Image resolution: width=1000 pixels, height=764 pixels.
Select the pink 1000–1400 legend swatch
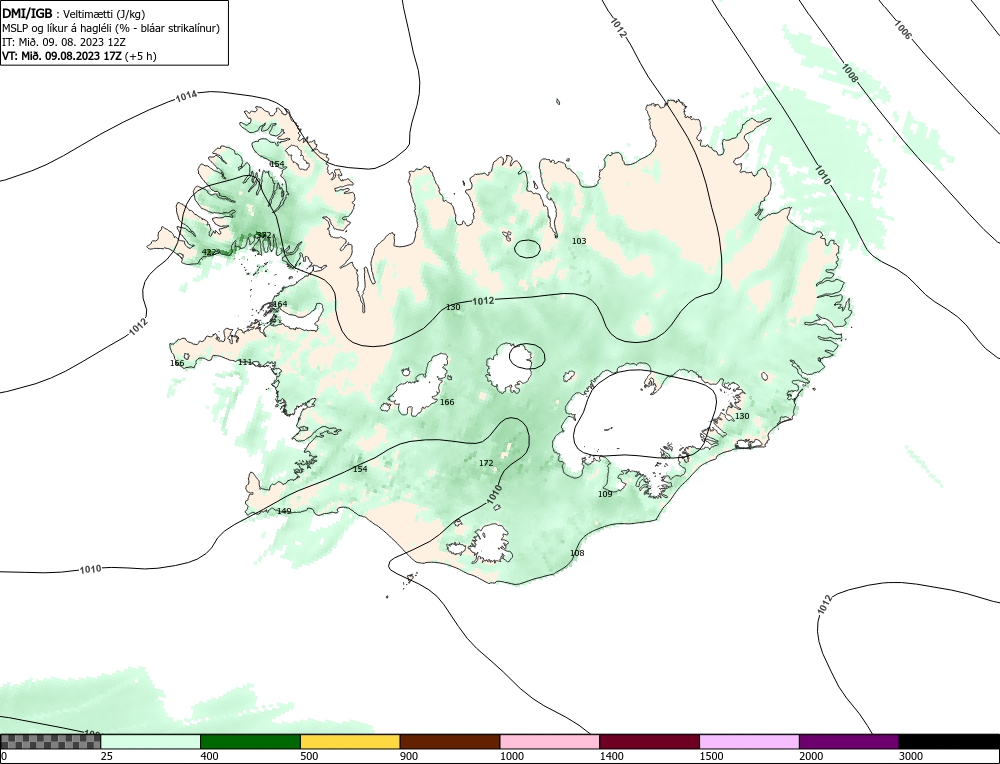pyautogui.click(x=550, y=741)
